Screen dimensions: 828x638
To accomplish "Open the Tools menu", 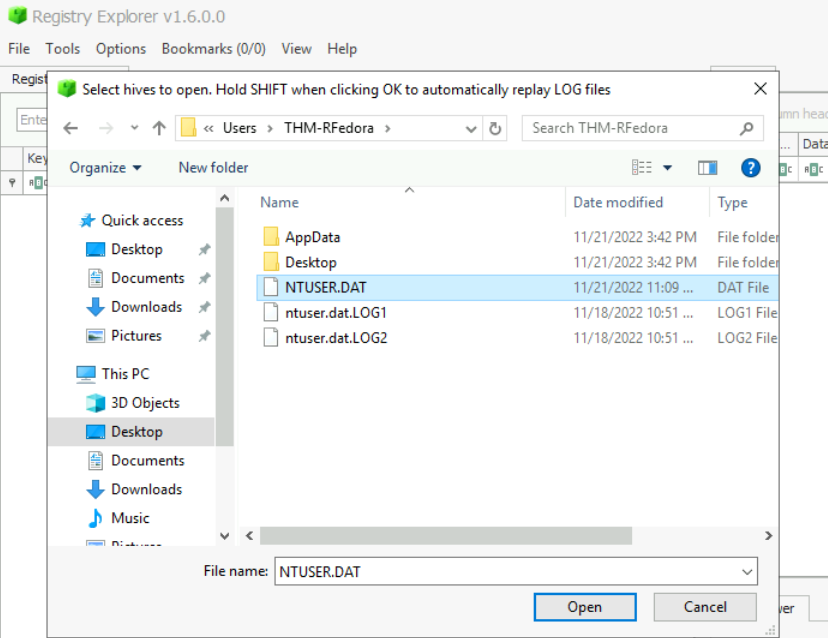I will pyautogui.click(x=62, y=48).
